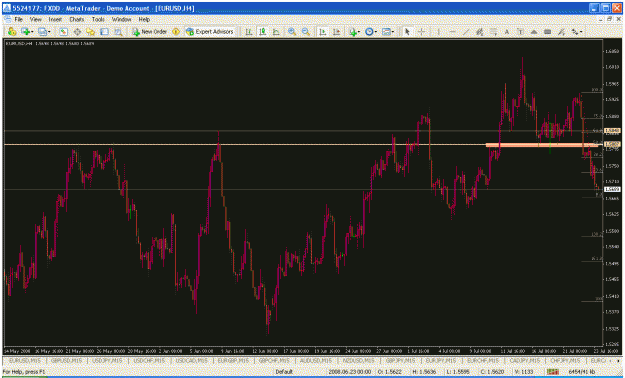Switch to Bar Chart display icon
Viewport: 625px width, 378px height.
tap(249, 32)
